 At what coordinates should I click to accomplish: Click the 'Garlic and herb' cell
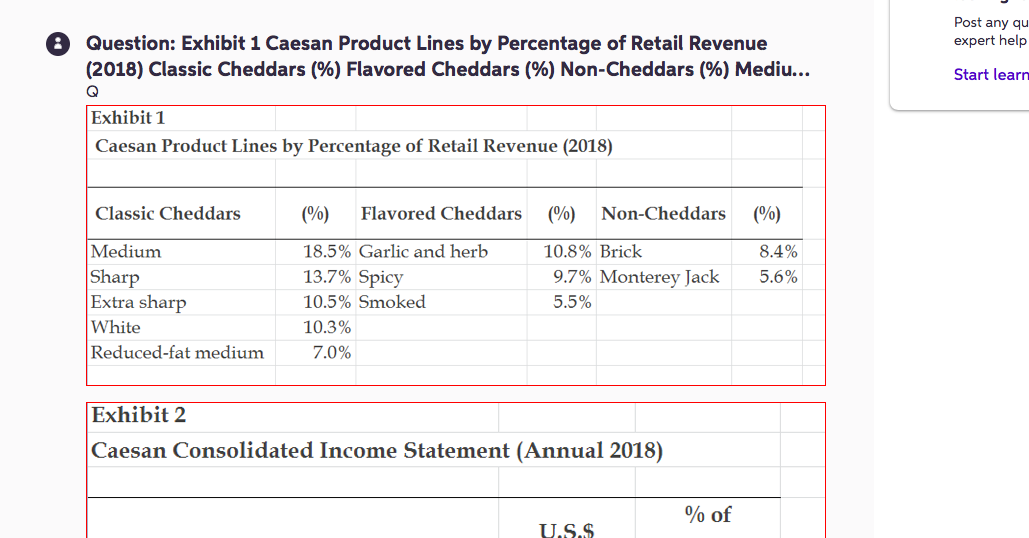(423, 252)
